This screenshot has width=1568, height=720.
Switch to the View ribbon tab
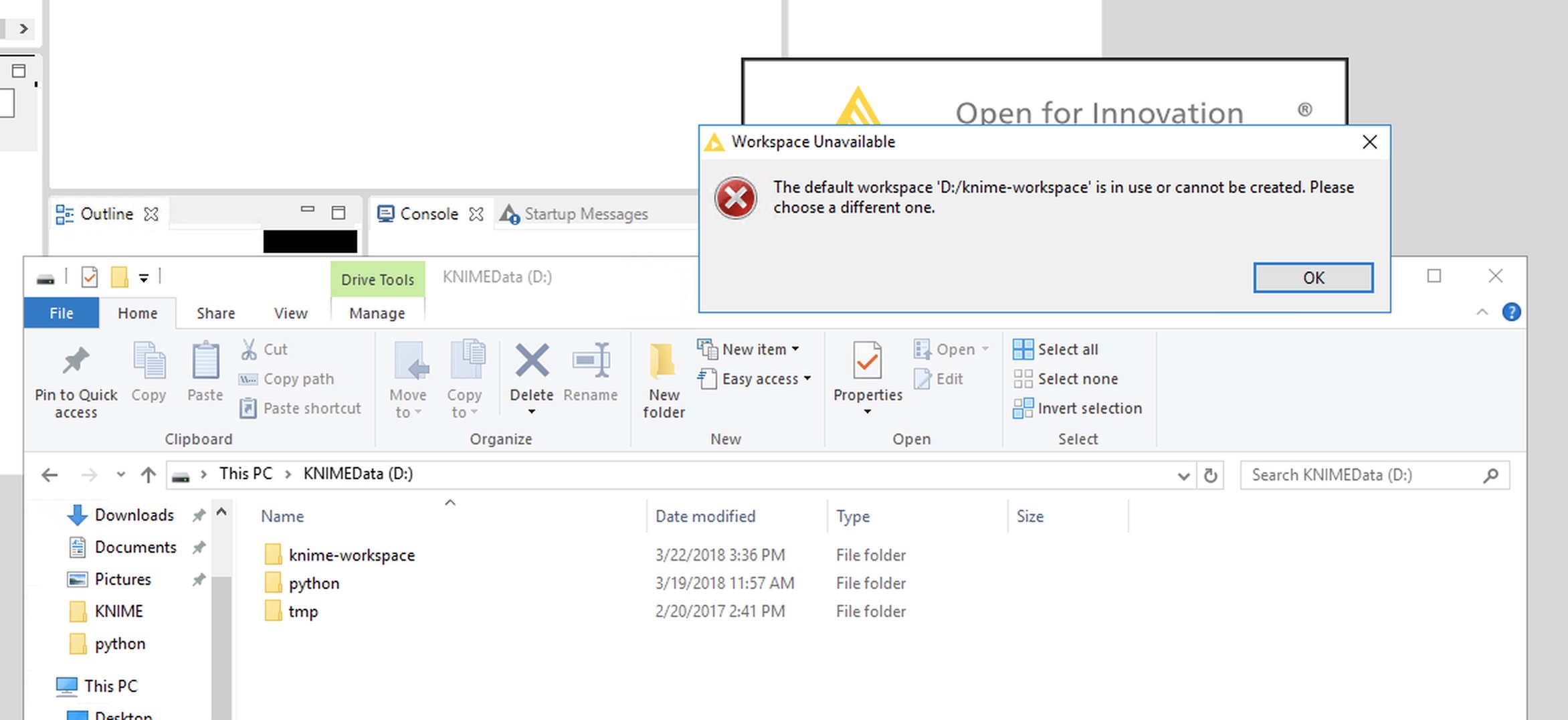[290, 312]
